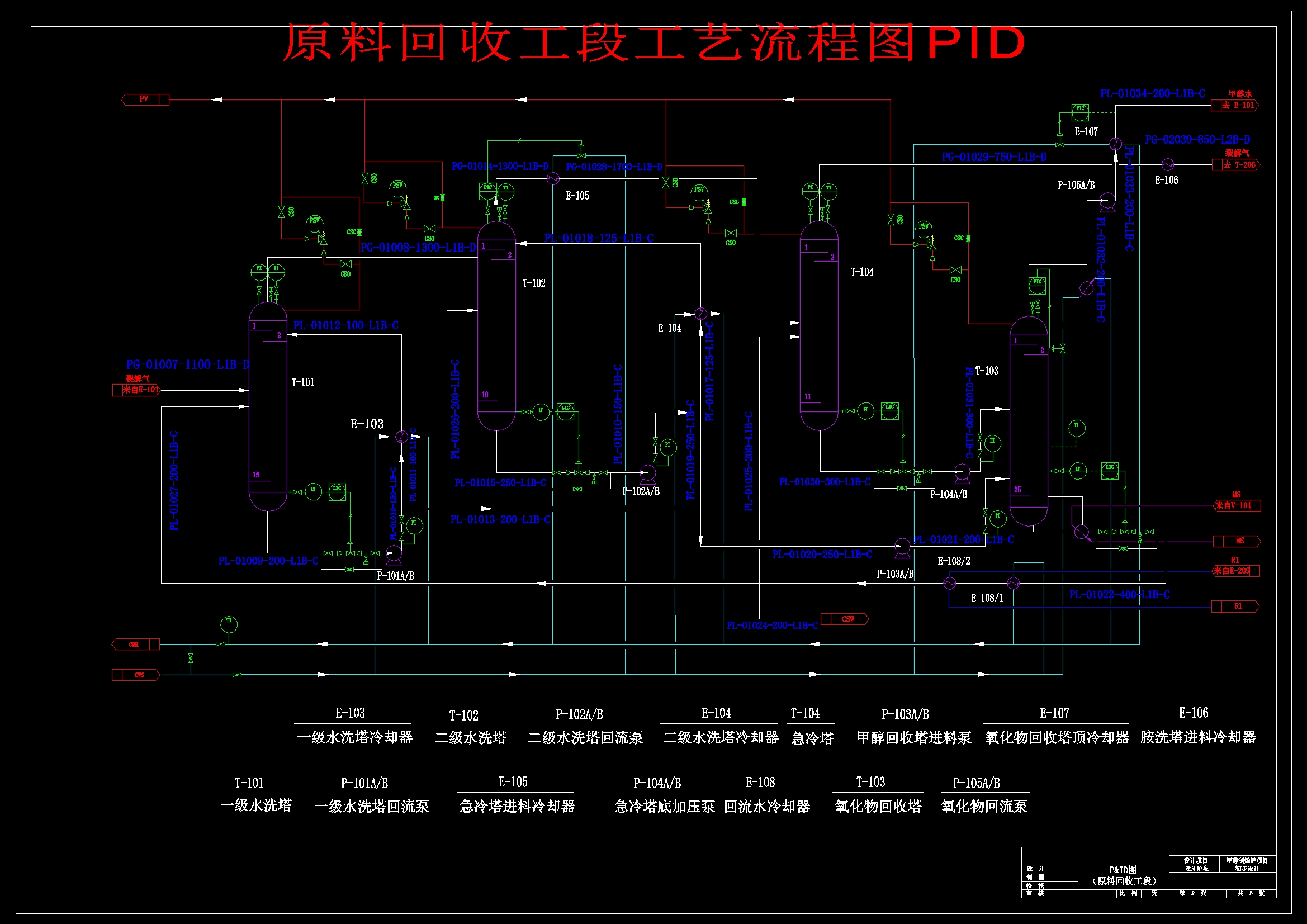
Task: Select the P-103A/B feed pump symbol
Action: (x=902, y=546)
